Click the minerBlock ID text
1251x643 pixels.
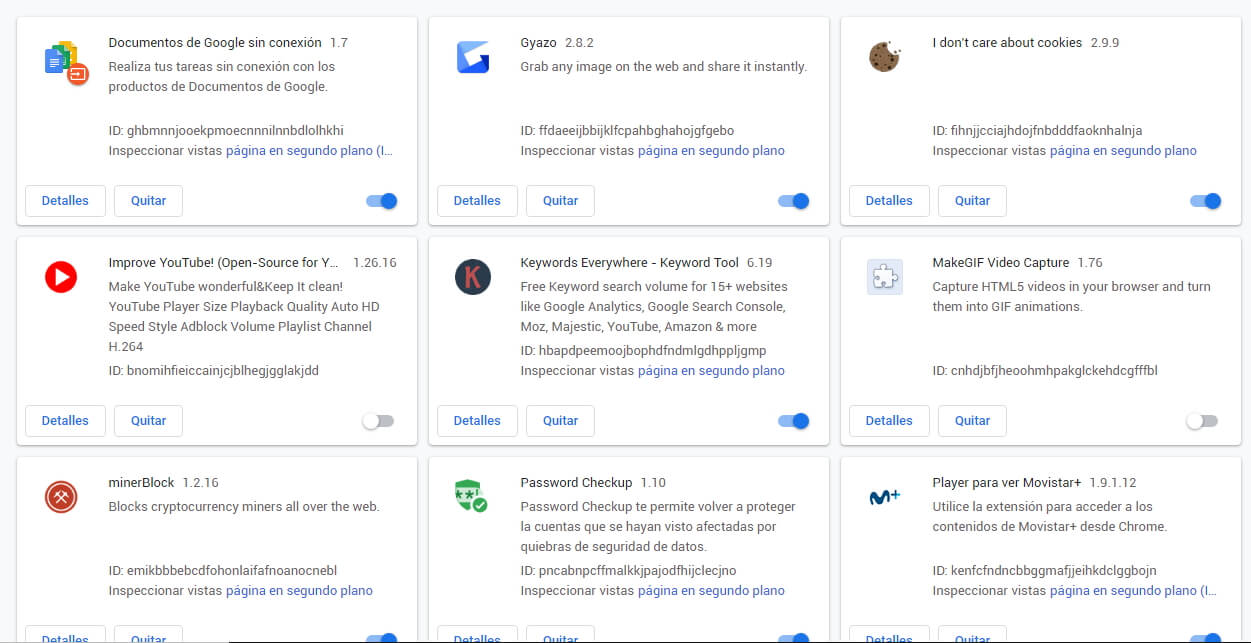tap(223, 571)
